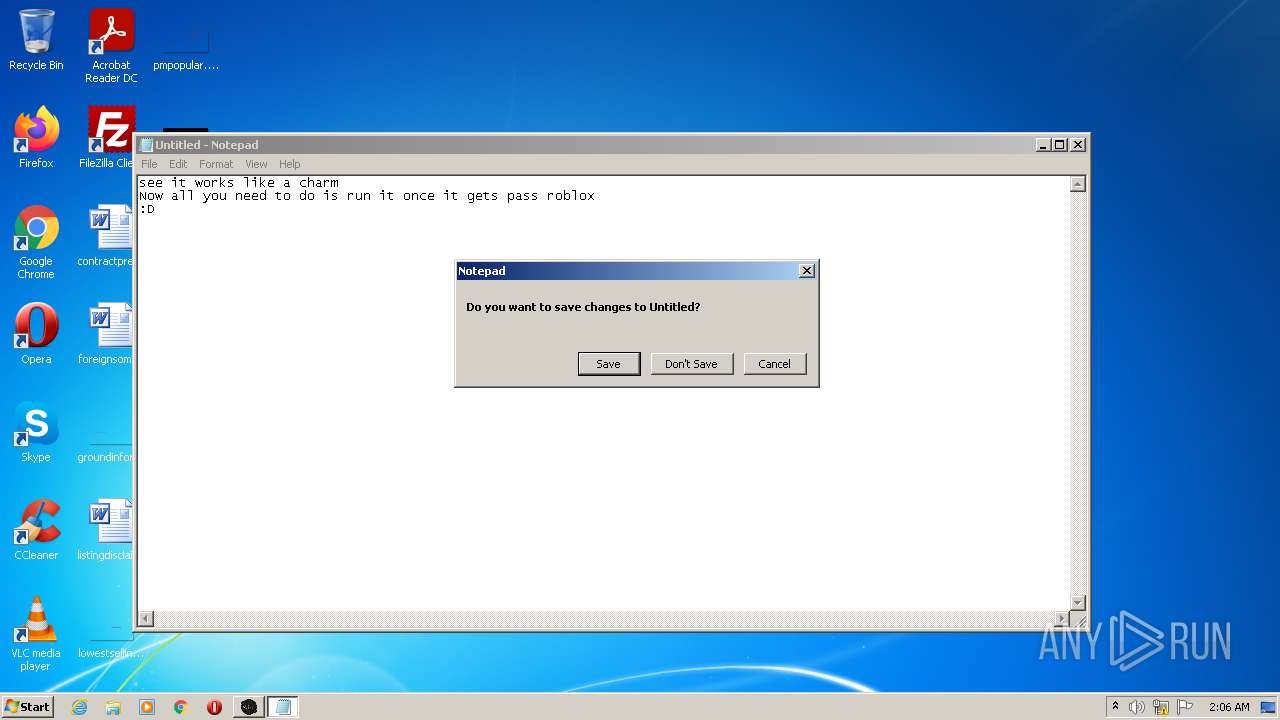Select listingdisclai Word document icon
1280x720 pixels.
(x=105, y=530)
